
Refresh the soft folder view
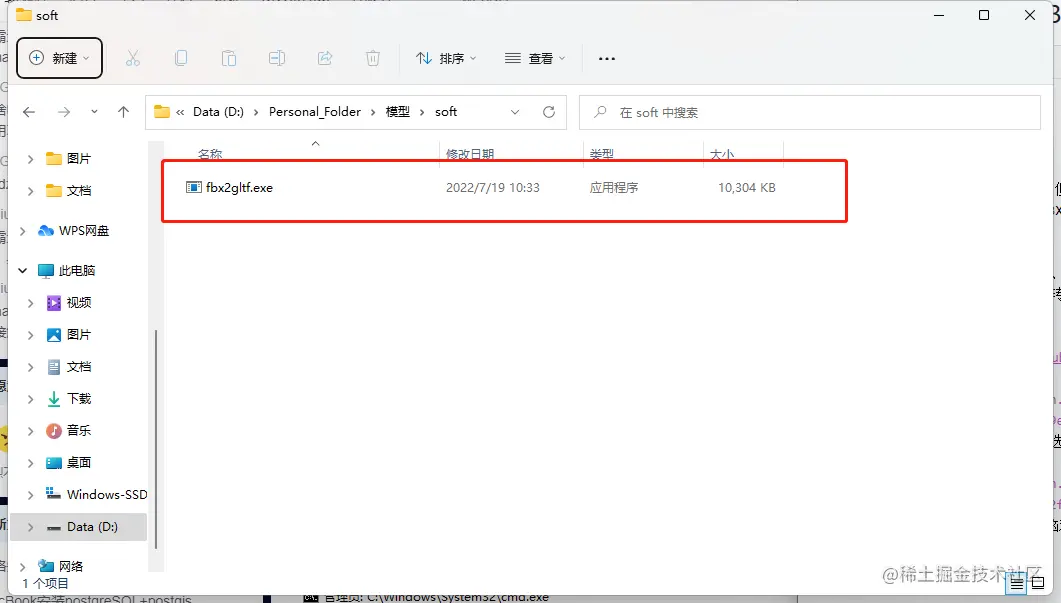tap(549, 112)
